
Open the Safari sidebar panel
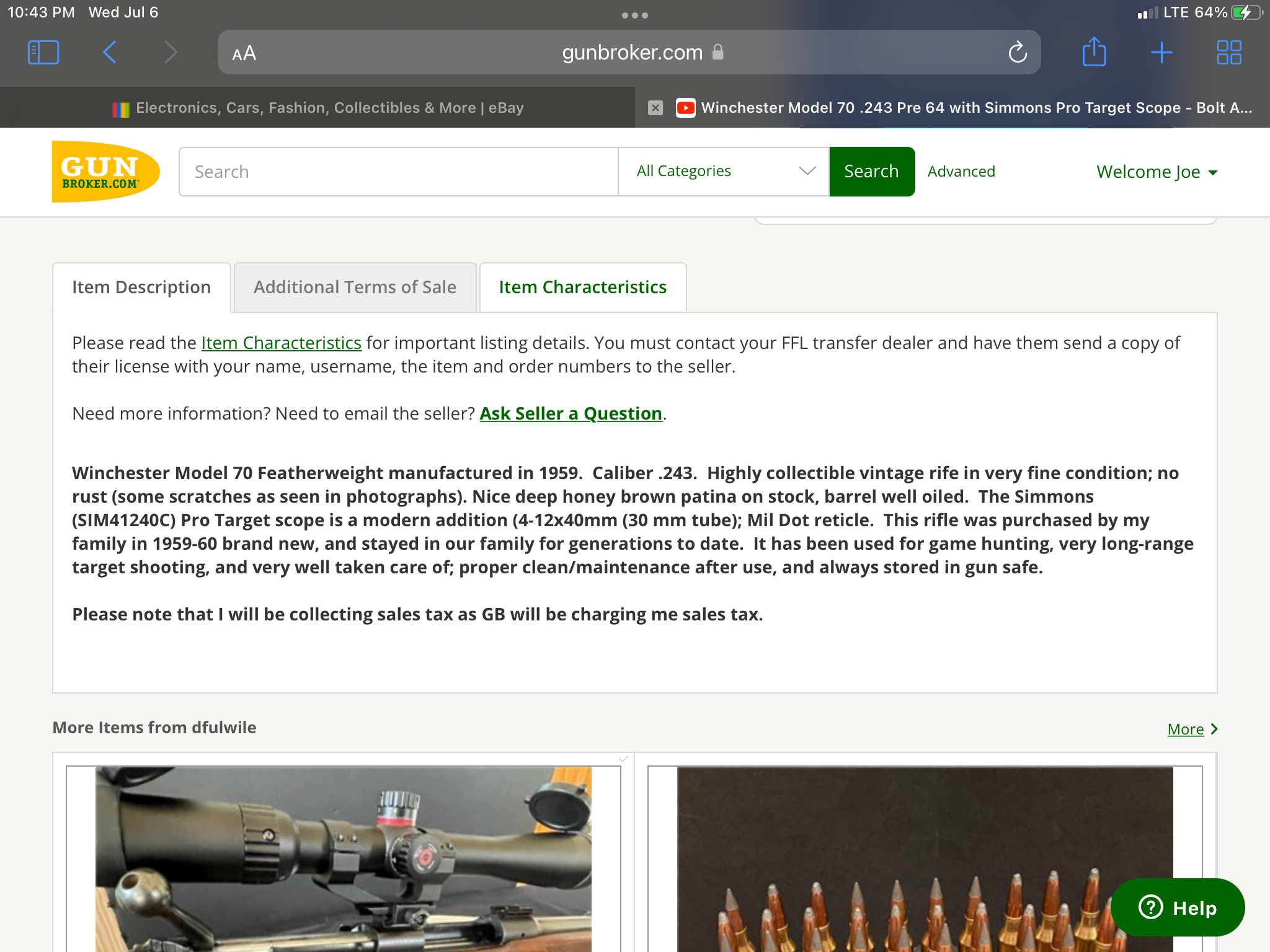[43, 53]
